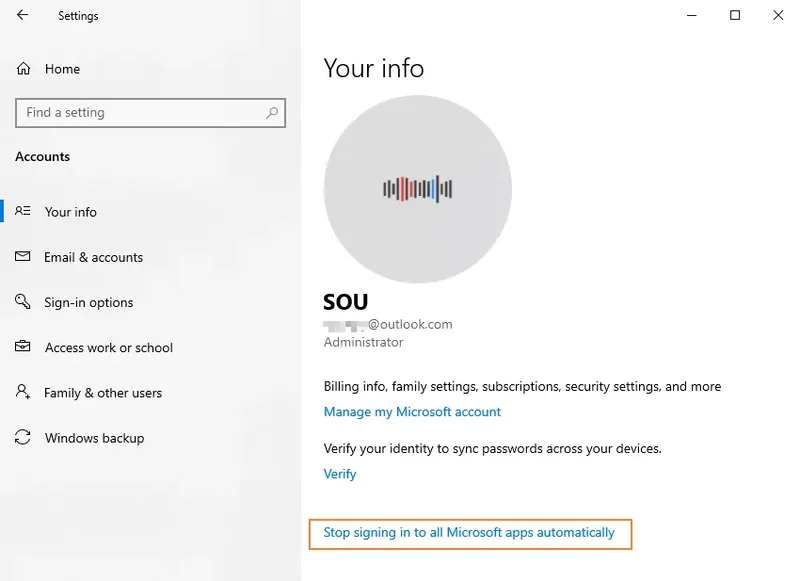Open Email & accounts section
Viewport: 800px width, 581px height.
coord(93,257)
